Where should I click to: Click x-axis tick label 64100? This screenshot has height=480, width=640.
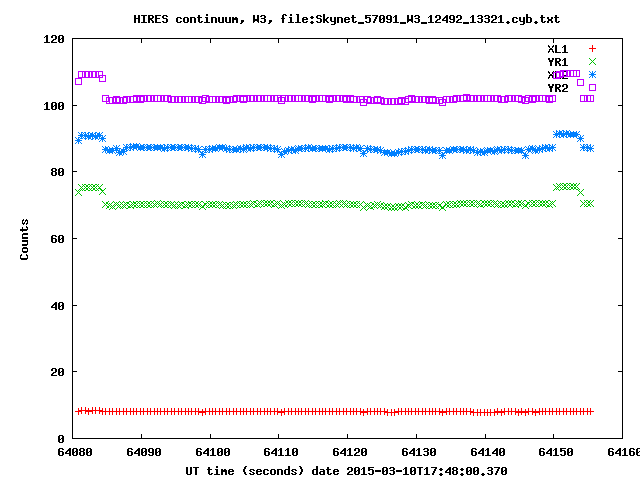point(213,452)
